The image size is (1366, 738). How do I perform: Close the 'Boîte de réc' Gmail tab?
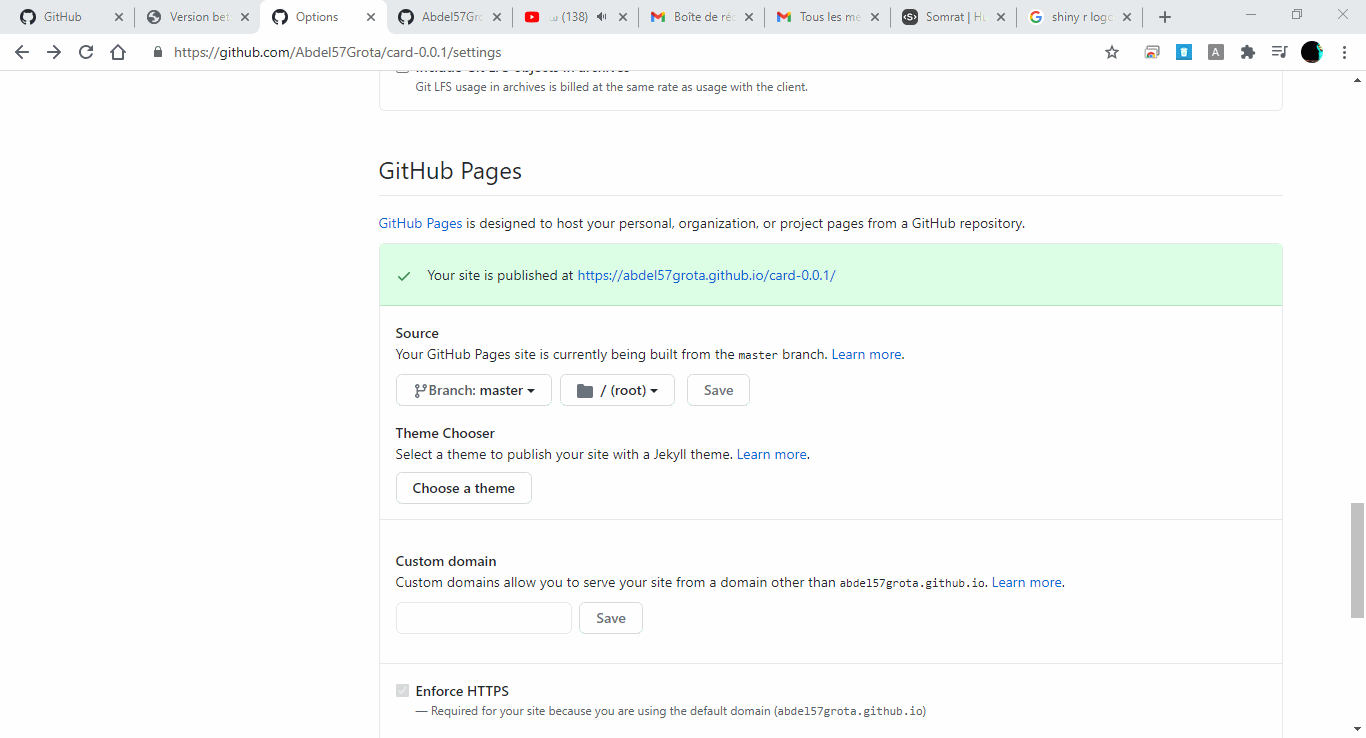pyautogui.click(x=749, y=17)
